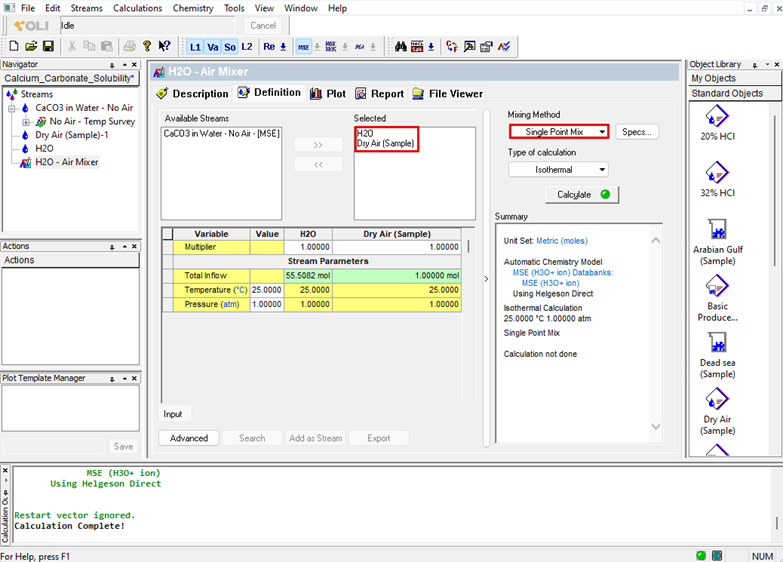
Task: Open the Type of calculation dropdown
Action: [558, 170]
